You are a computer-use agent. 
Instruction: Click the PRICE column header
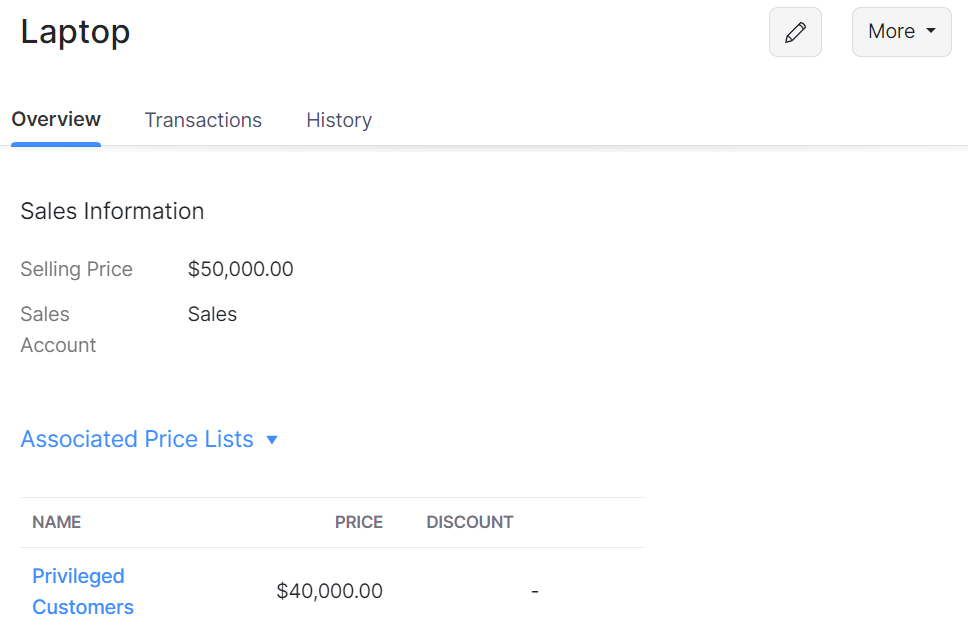tap(359, 522)
